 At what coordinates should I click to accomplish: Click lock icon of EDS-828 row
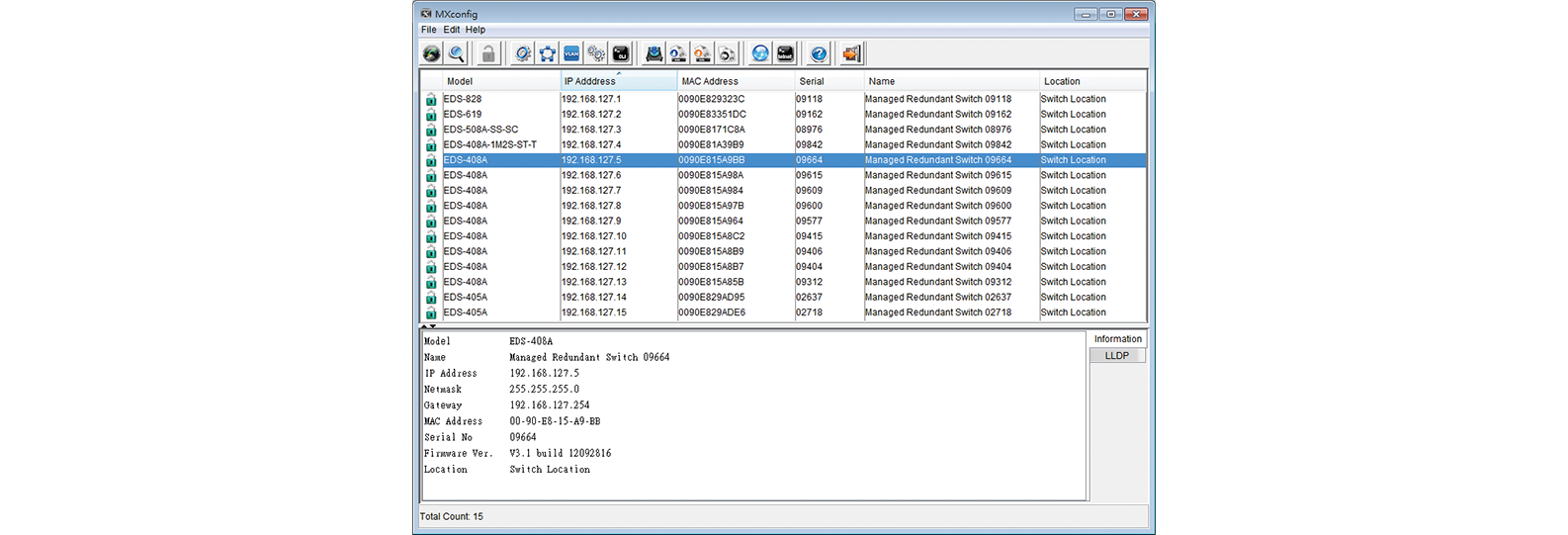click(431, 99)
